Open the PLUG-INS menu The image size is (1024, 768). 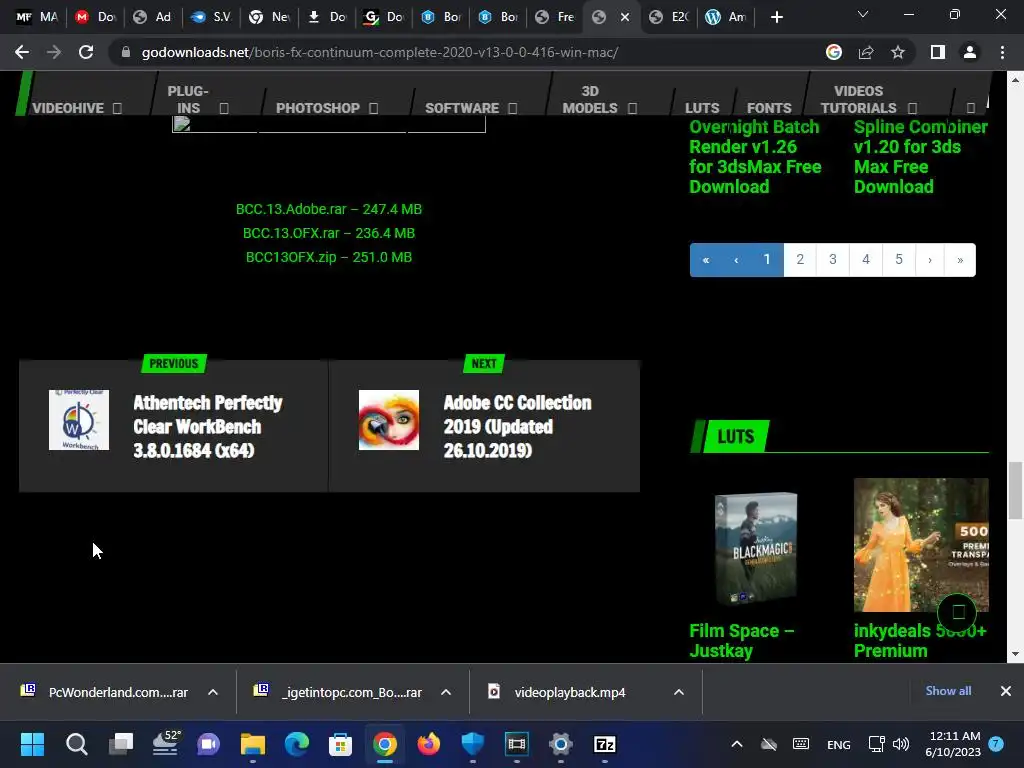(x=197, y=99)
